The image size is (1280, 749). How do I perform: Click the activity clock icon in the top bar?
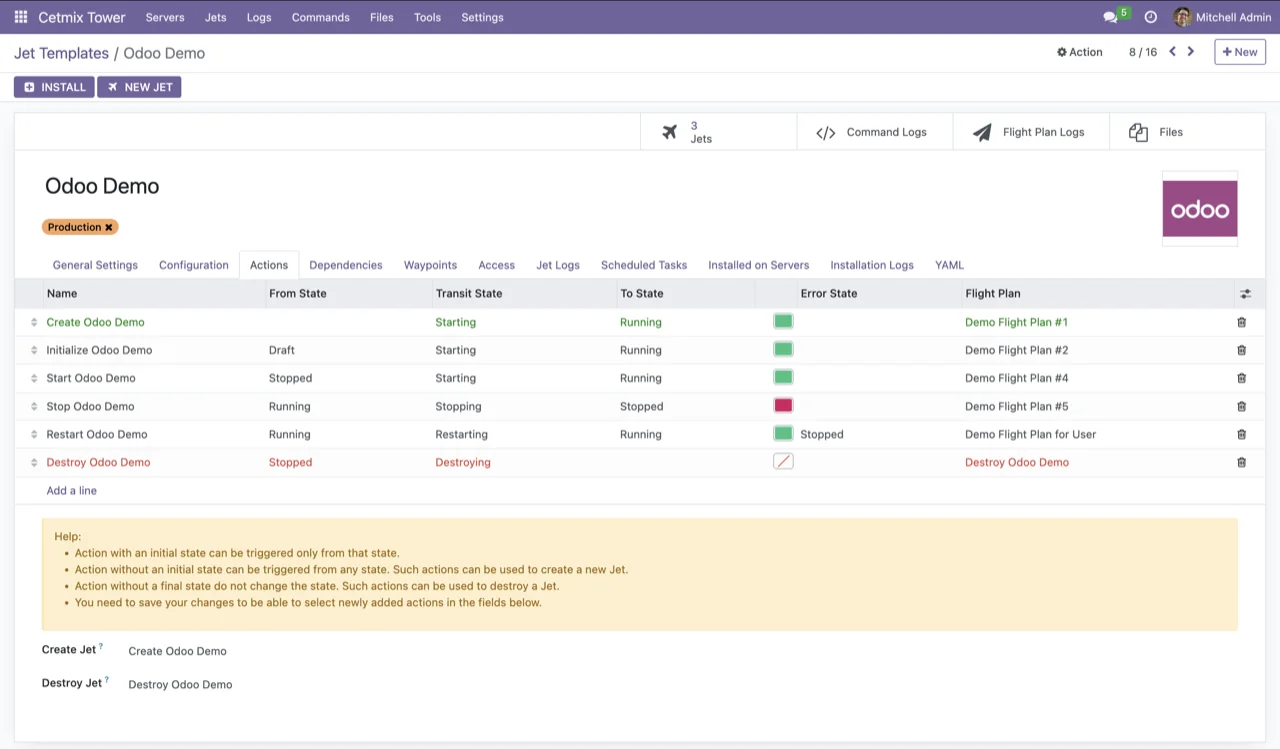(x=1150, y=17)
